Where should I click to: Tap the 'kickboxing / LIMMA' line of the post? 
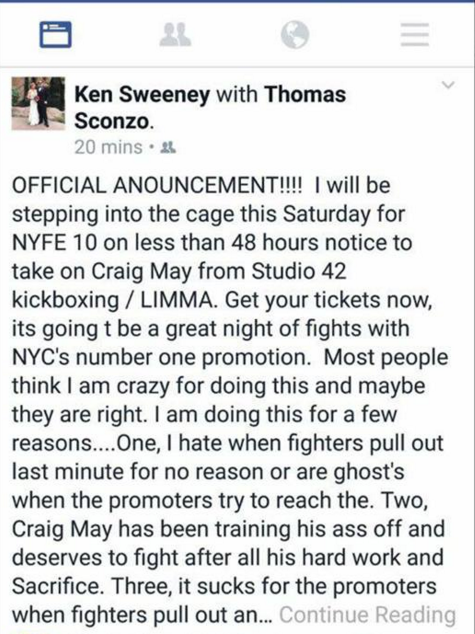222,300
